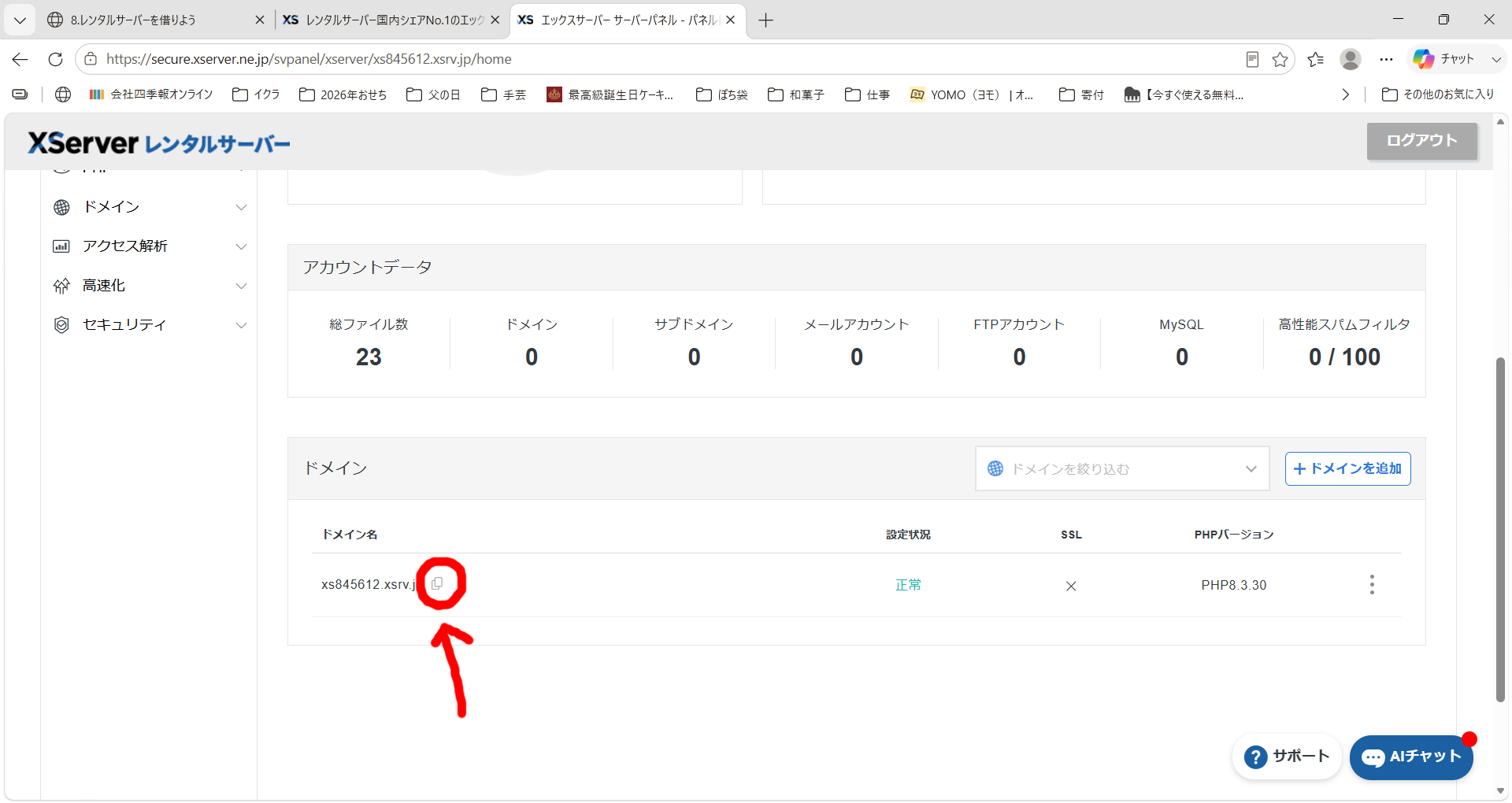Add this page to favorites star
Image resolution: width=1512 pixels, height=803 pixels.
point(1280,59)
